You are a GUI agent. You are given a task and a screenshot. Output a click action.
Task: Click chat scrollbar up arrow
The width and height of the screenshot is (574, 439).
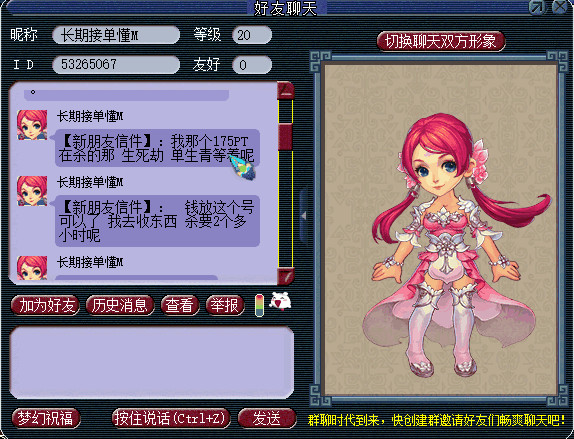click(x=286, y=90)
